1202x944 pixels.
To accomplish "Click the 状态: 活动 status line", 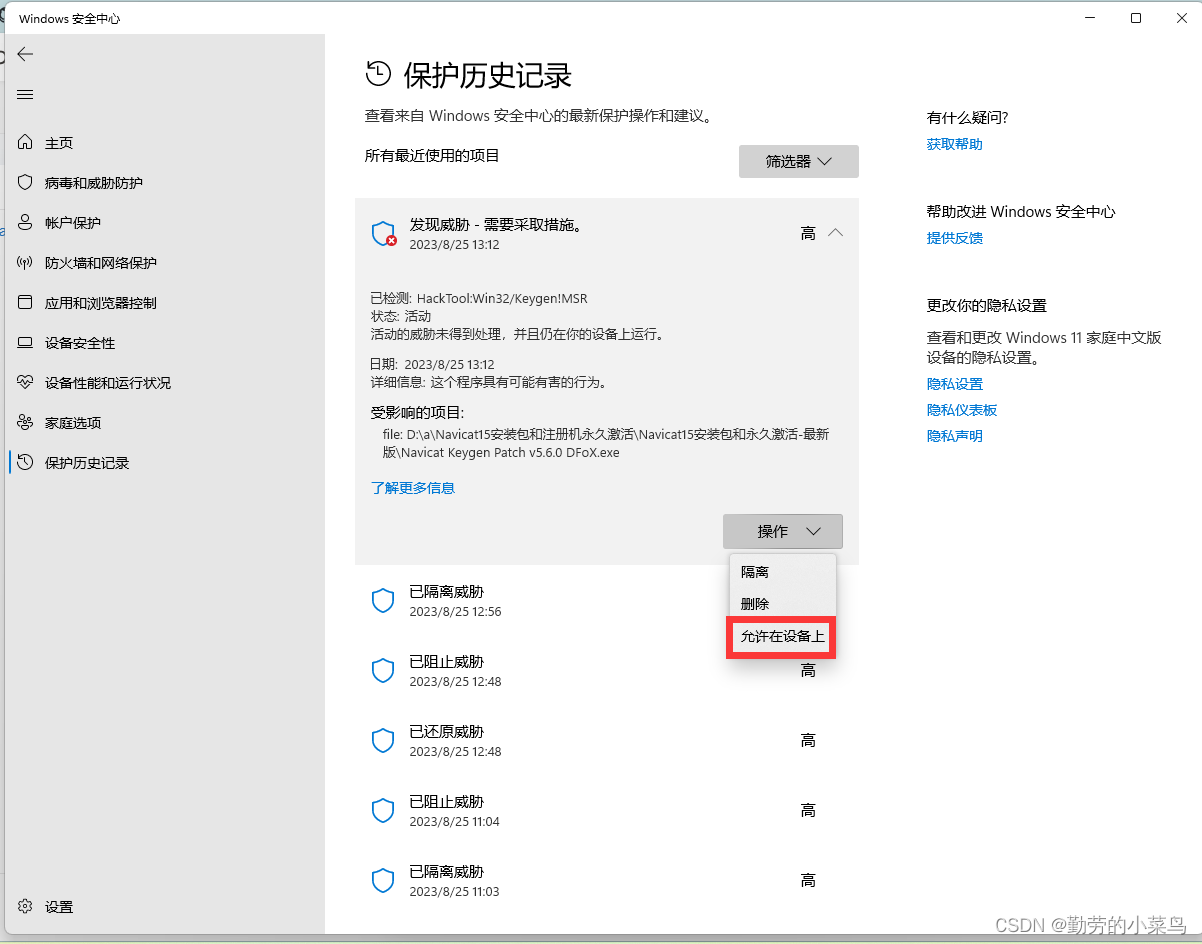I will tap(401, 316).
